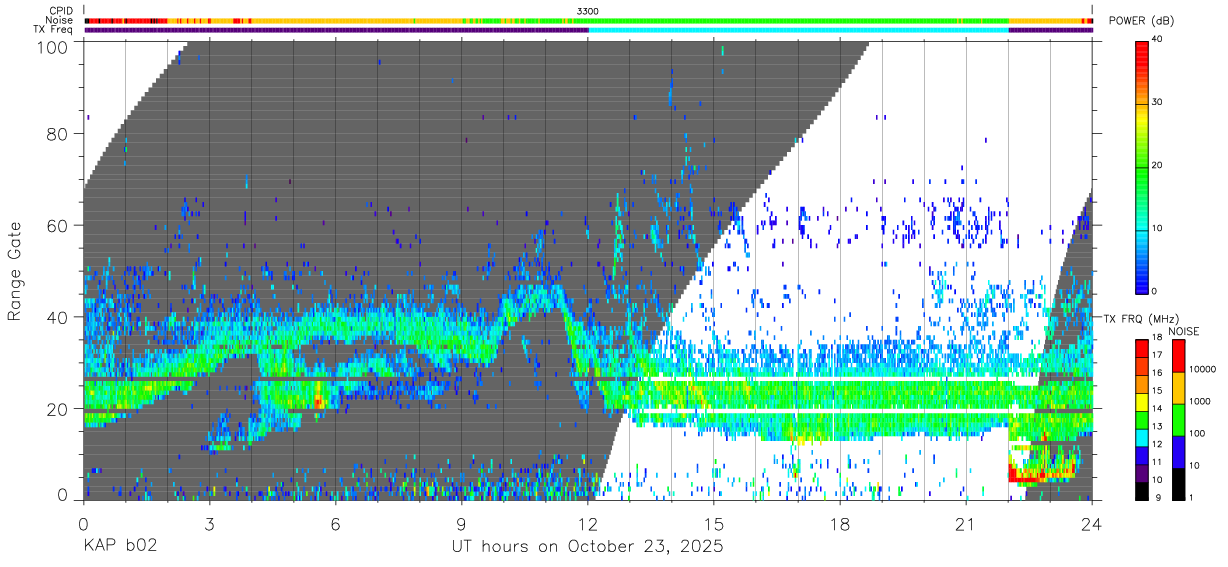This screenshot has height=567, width=1228.
Task: Click the 24 tick on UT hours axis
Action: [1092, 524]
